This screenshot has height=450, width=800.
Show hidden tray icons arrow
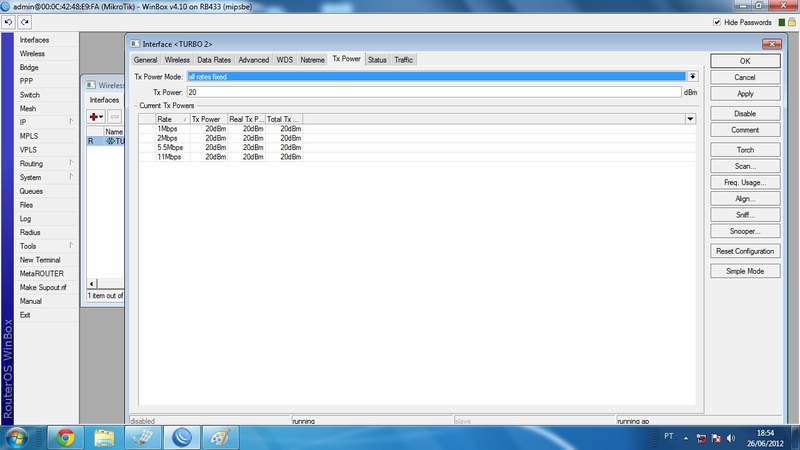coord(686,438)
